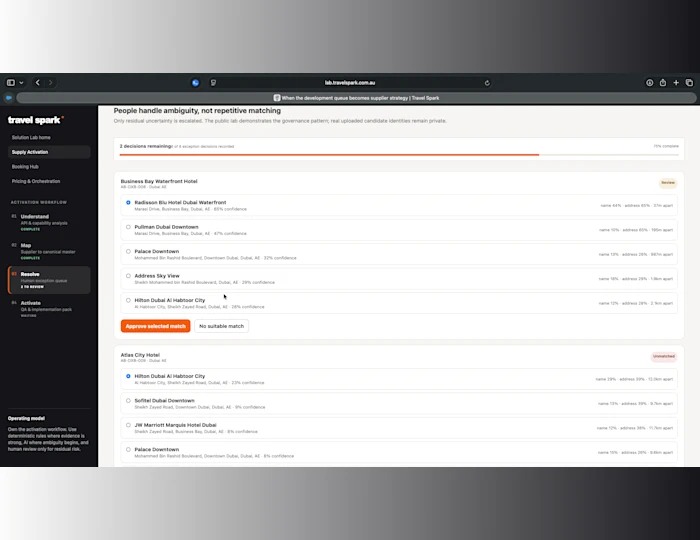Show the tab overview icon

(689, 83)
